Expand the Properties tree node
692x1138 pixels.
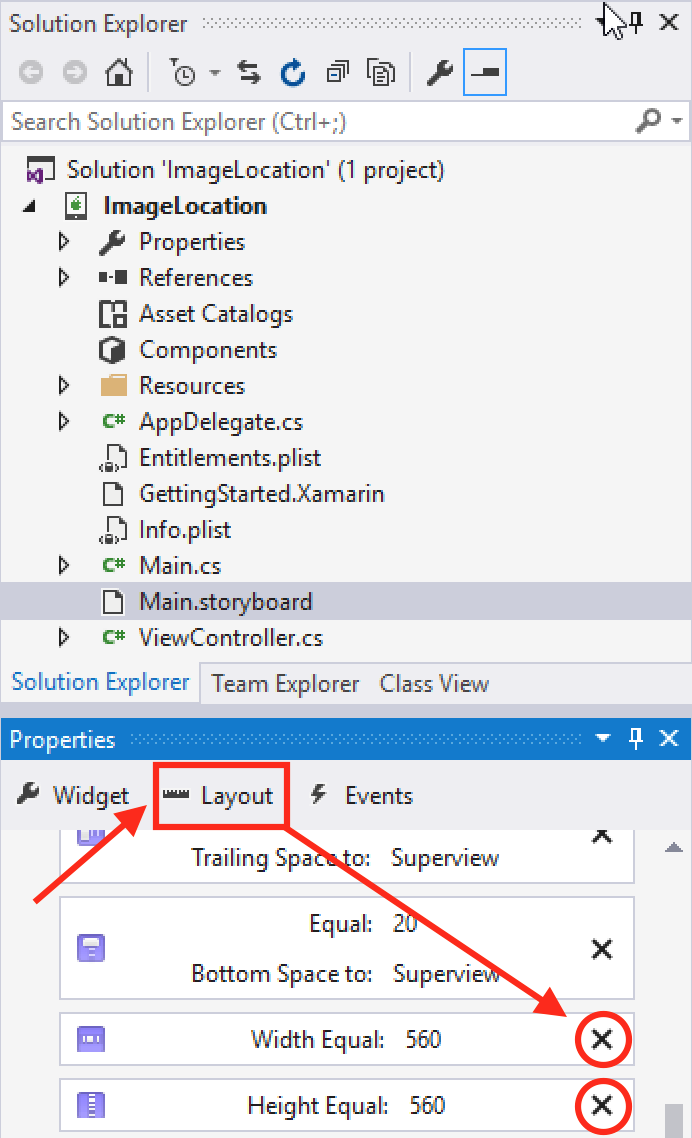coord(64,242)
